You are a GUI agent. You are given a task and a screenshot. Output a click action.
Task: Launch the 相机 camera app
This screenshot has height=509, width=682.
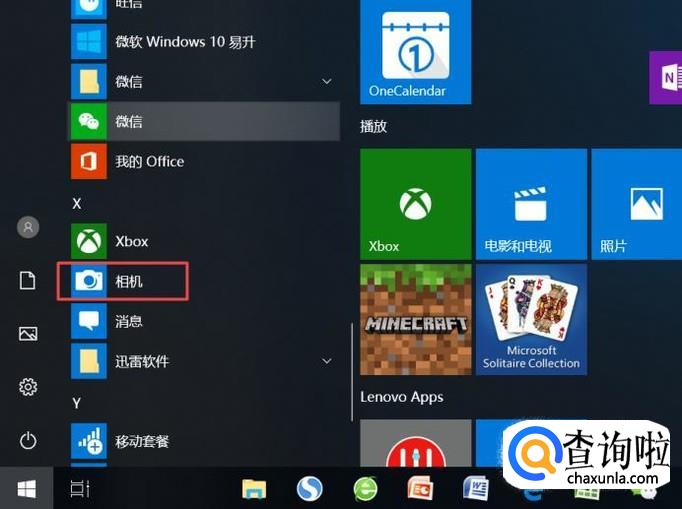pos(204,281)
